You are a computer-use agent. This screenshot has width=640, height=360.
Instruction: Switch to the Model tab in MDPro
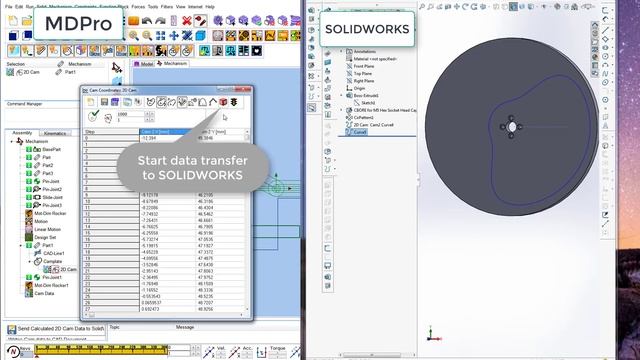click(x=144, y=64)
